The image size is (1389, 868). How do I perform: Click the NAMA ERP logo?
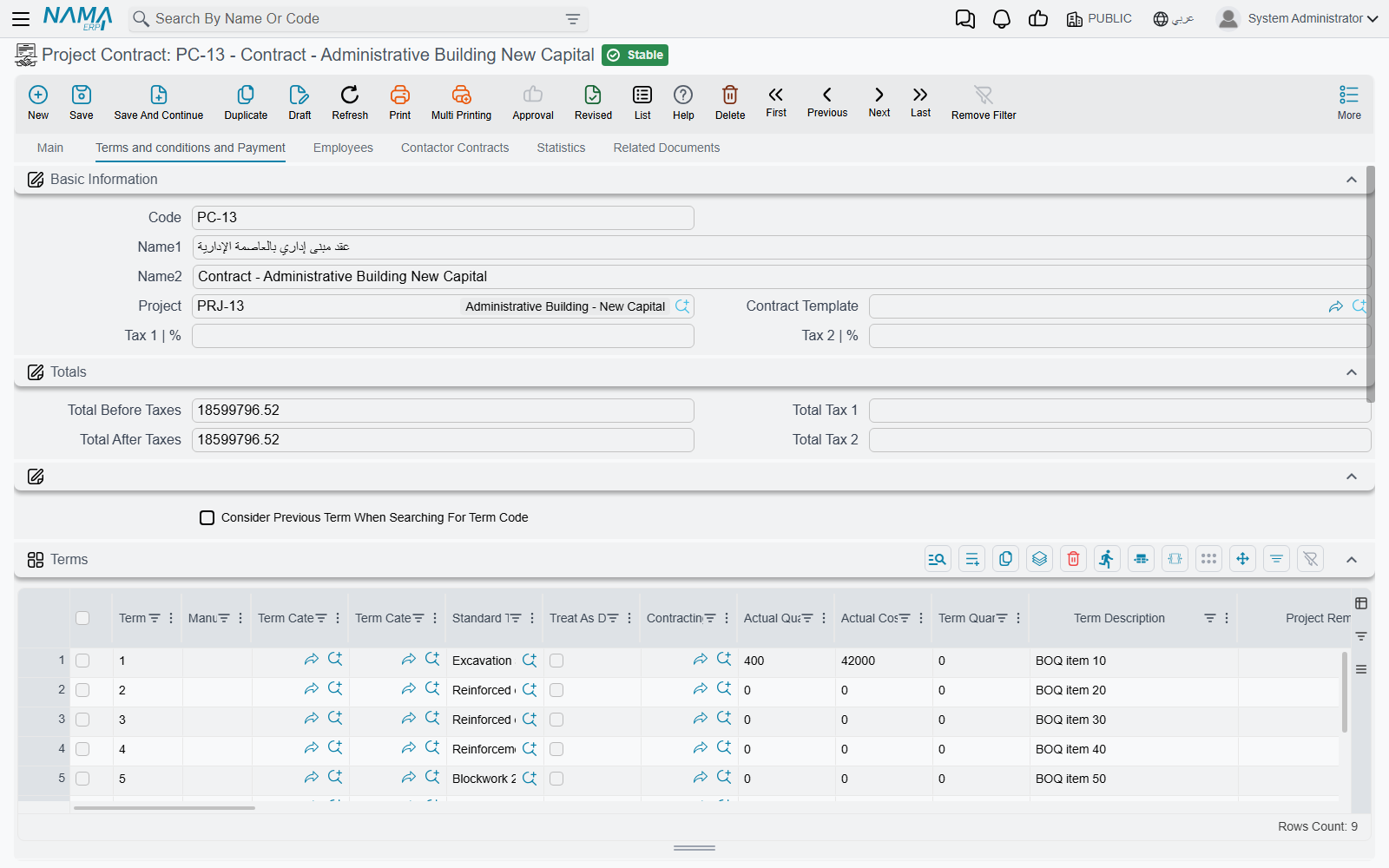tap(77, 18)
